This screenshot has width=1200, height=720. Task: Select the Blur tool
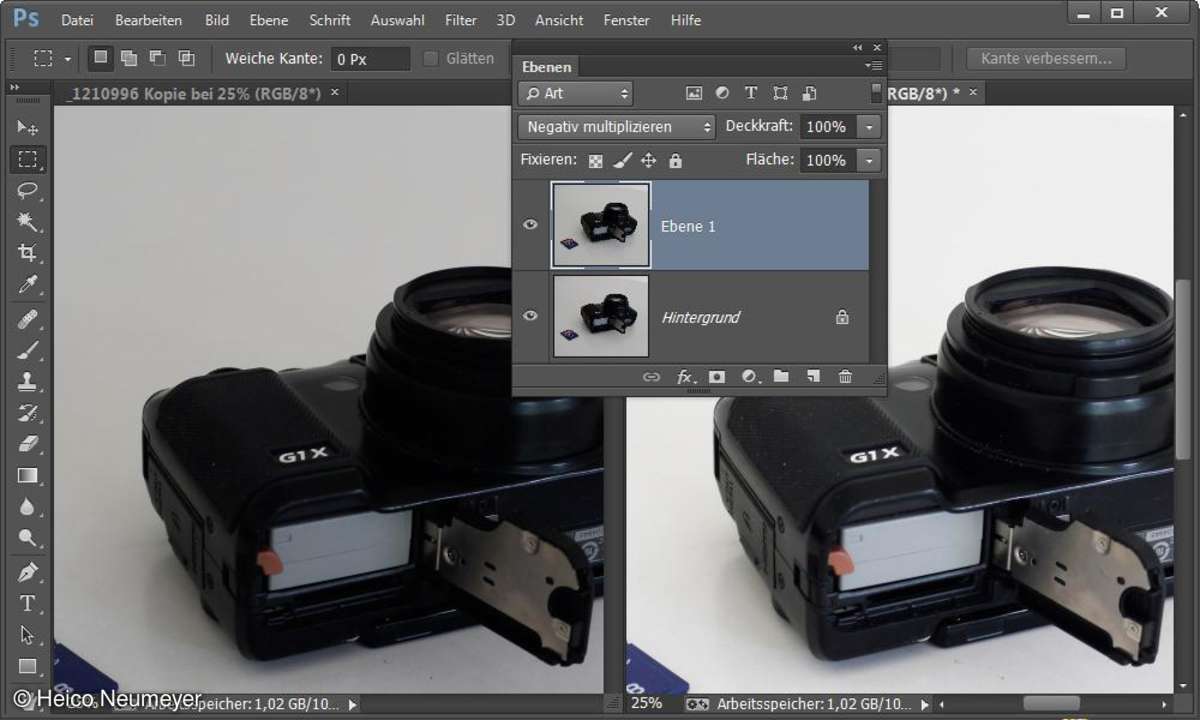(x=28, y=507)
